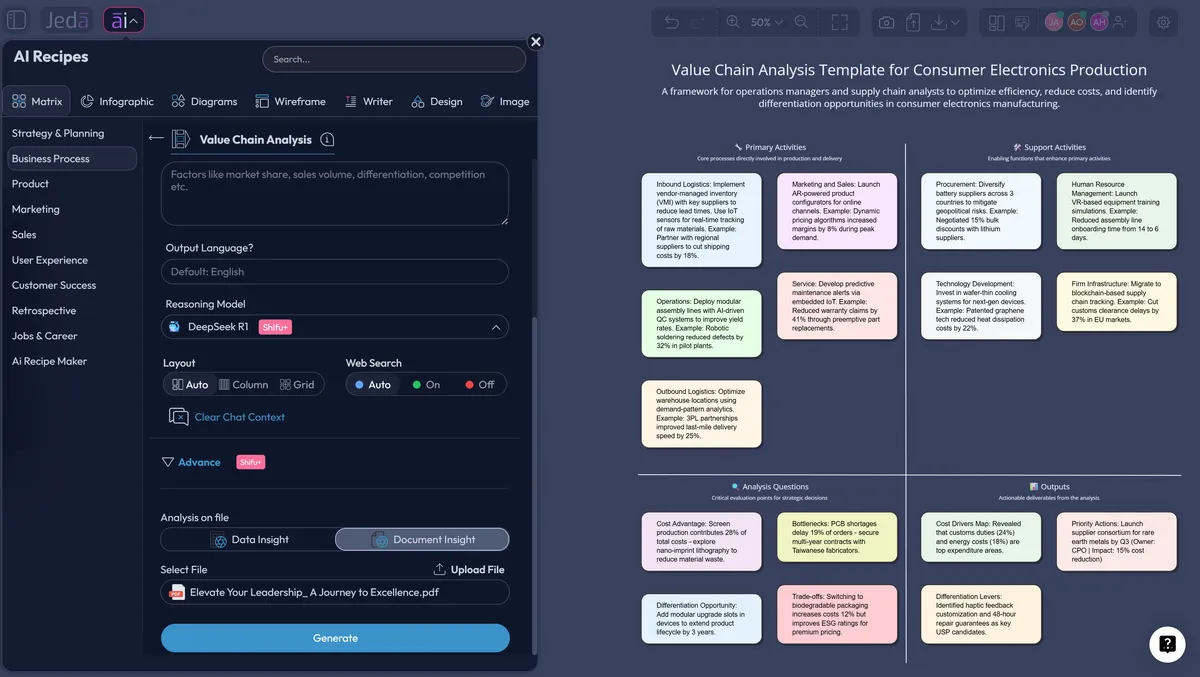Click the zoom out magnifier icon
This screenshot has width=1200, height=677.
click(801, 22)
